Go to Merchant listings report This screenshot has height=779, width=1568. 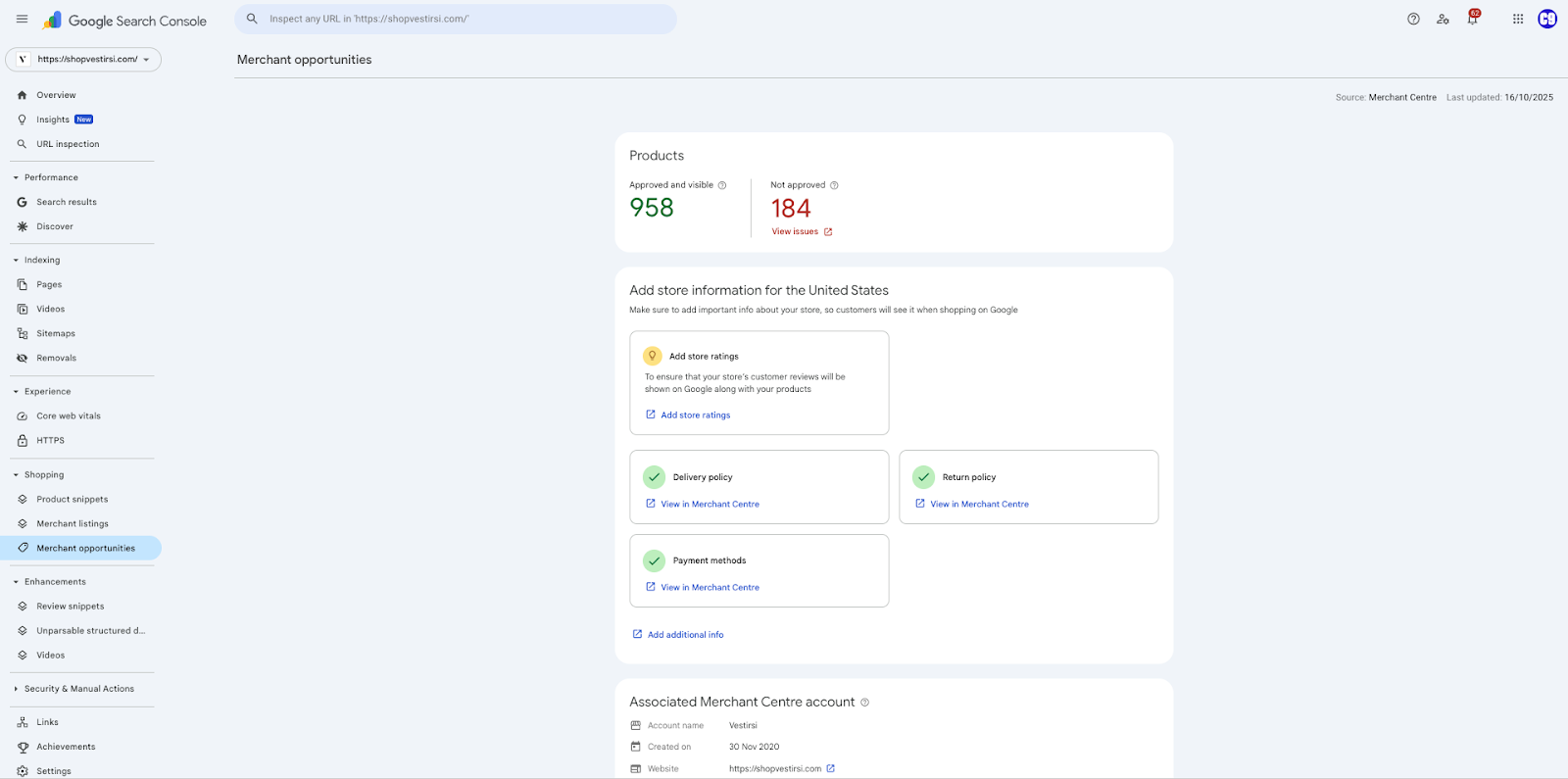click(x=73, y=524)
